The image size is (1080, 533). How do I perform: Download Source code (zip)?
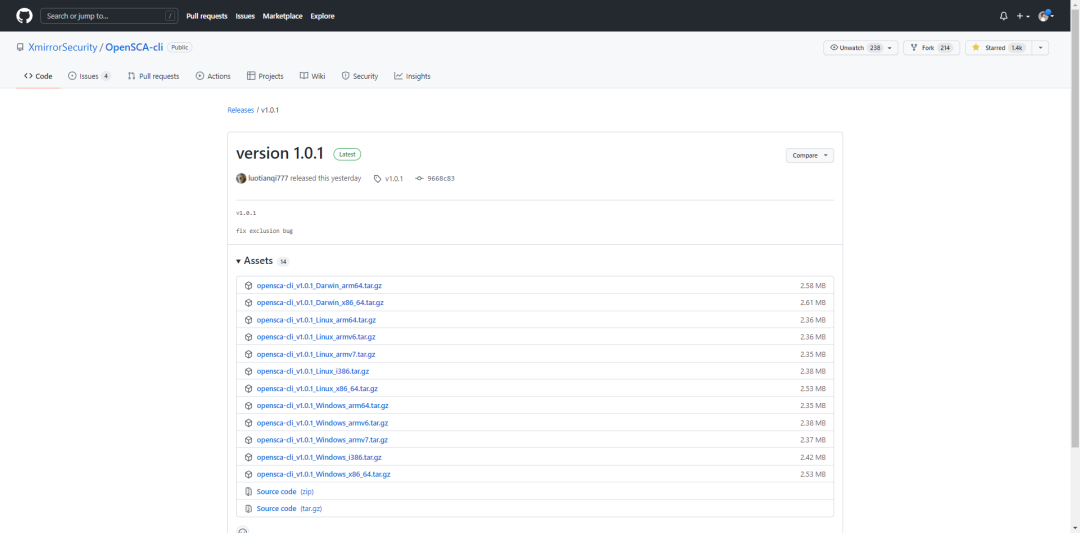pyautogui.click(x=284, y=492)
